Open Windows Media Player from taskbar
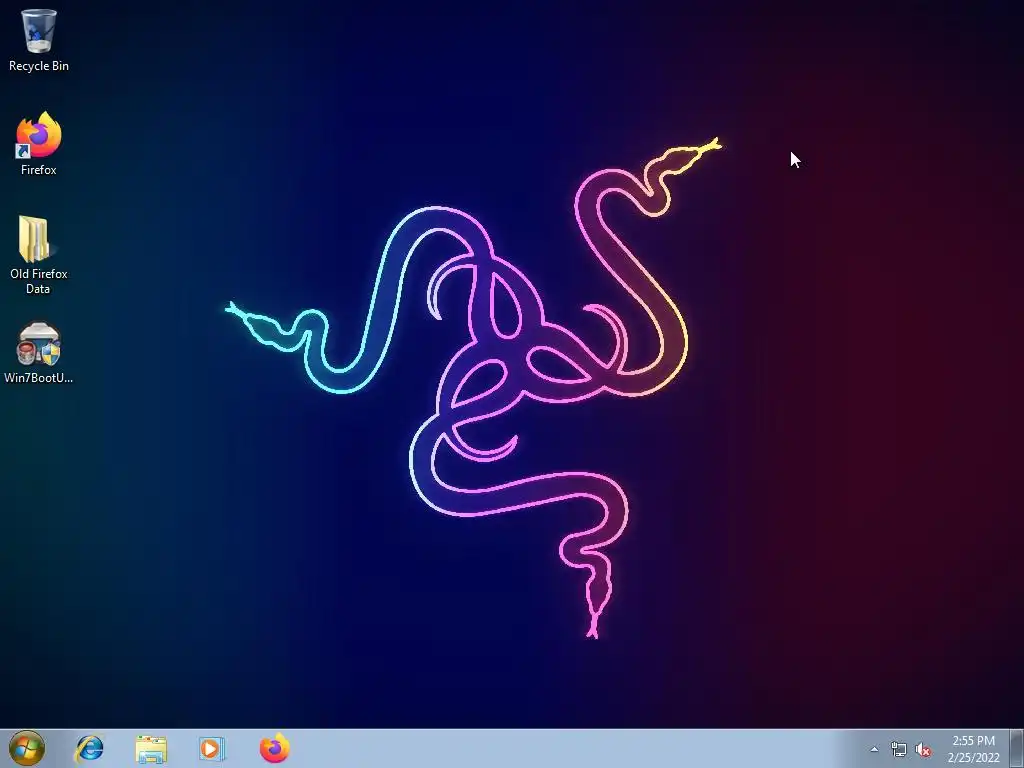Image resolution: width=1024 pixels, height=768 pixels. tap(212, 749)
